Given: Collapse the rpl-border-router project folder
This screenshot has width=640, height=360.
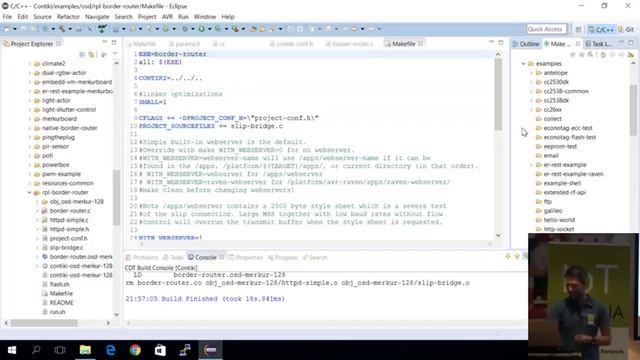Looking at the screenshot, I should coord(29,192).
